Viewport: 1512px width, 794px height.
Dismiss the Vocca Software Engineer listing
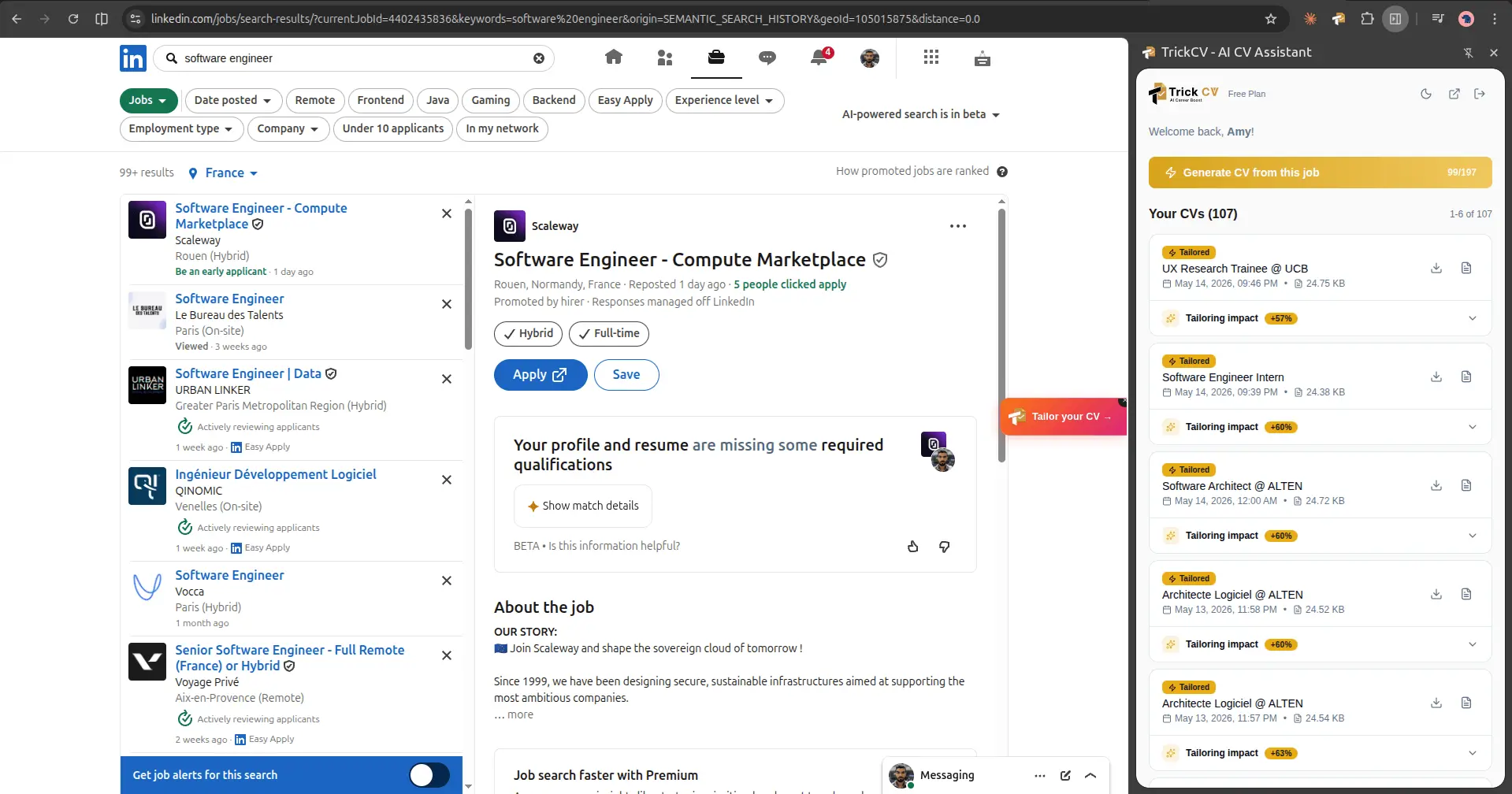[447, 581]
